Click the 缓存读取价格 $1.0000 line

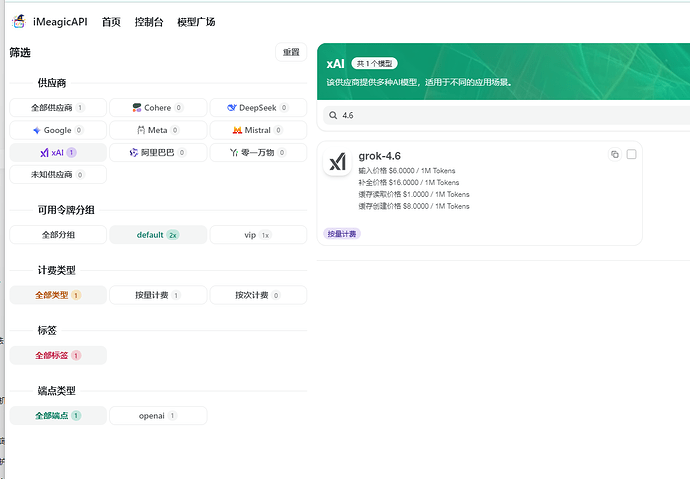(414, 194)
